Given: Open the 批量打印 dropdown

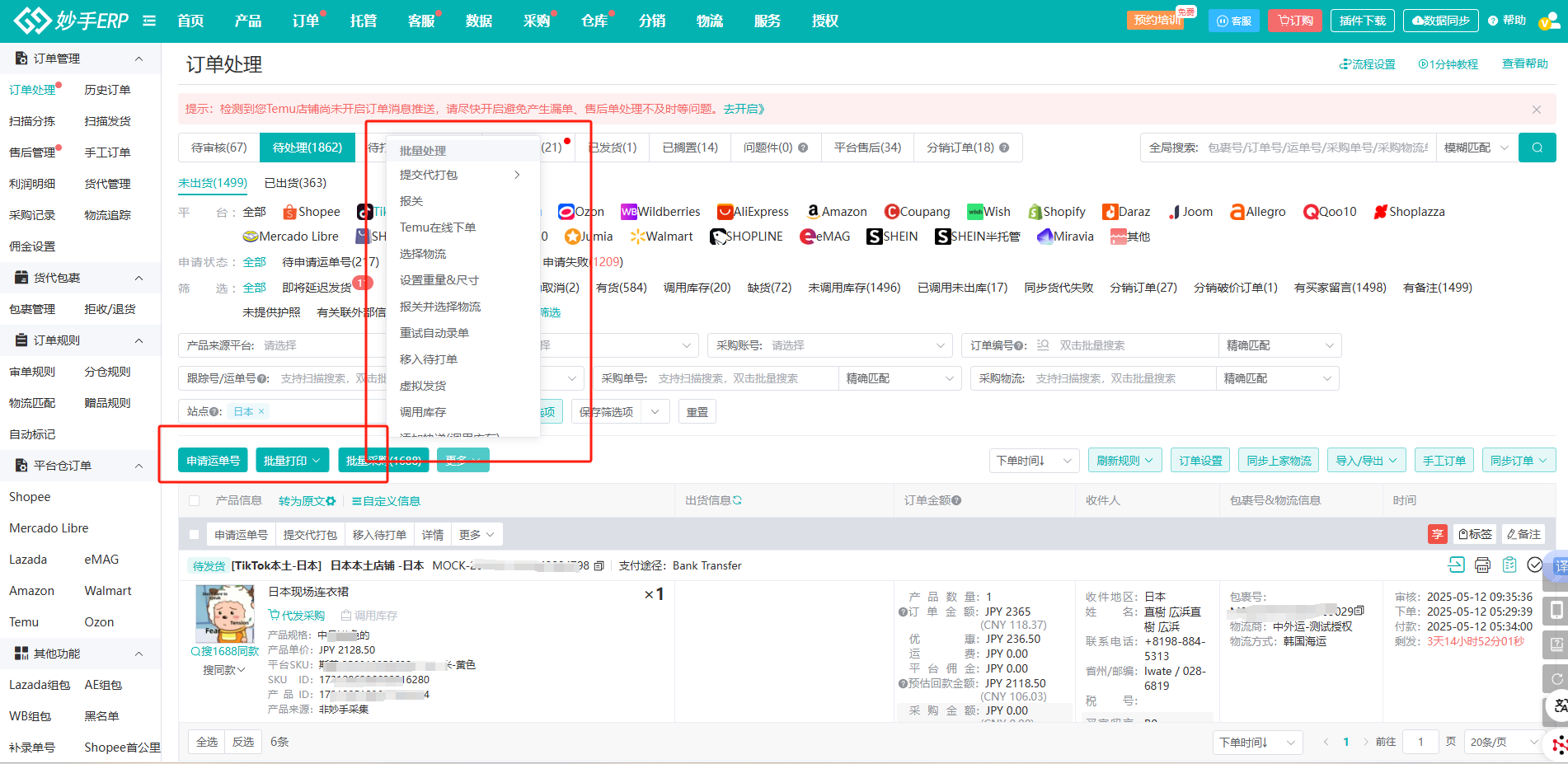Looking at the screenshot, I should coord(292,461).
